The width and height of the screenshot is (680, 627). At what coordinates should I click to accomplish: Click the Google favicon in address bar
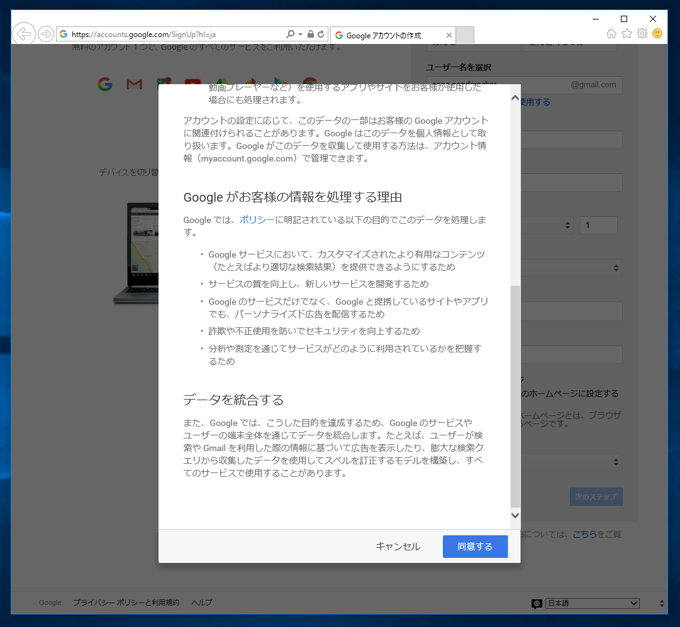click(x=64, y=34)
